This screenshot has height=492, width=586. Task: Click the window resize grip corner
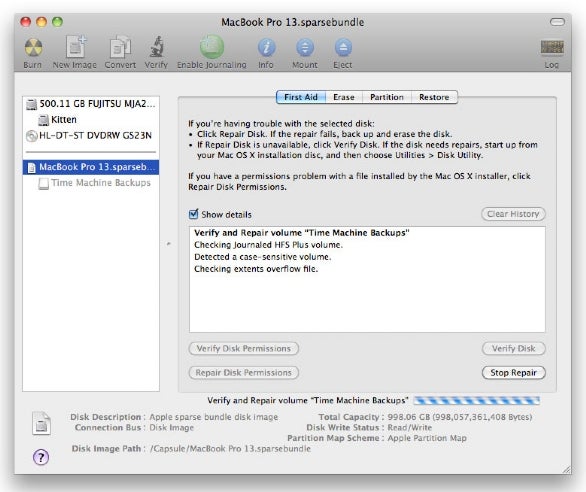point(566,469)
